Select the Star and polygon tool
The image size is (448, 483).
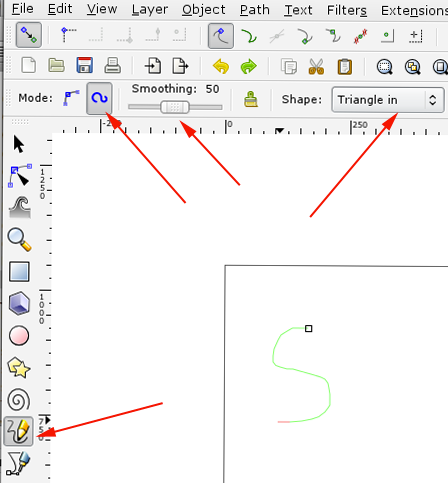pos(19,368)
